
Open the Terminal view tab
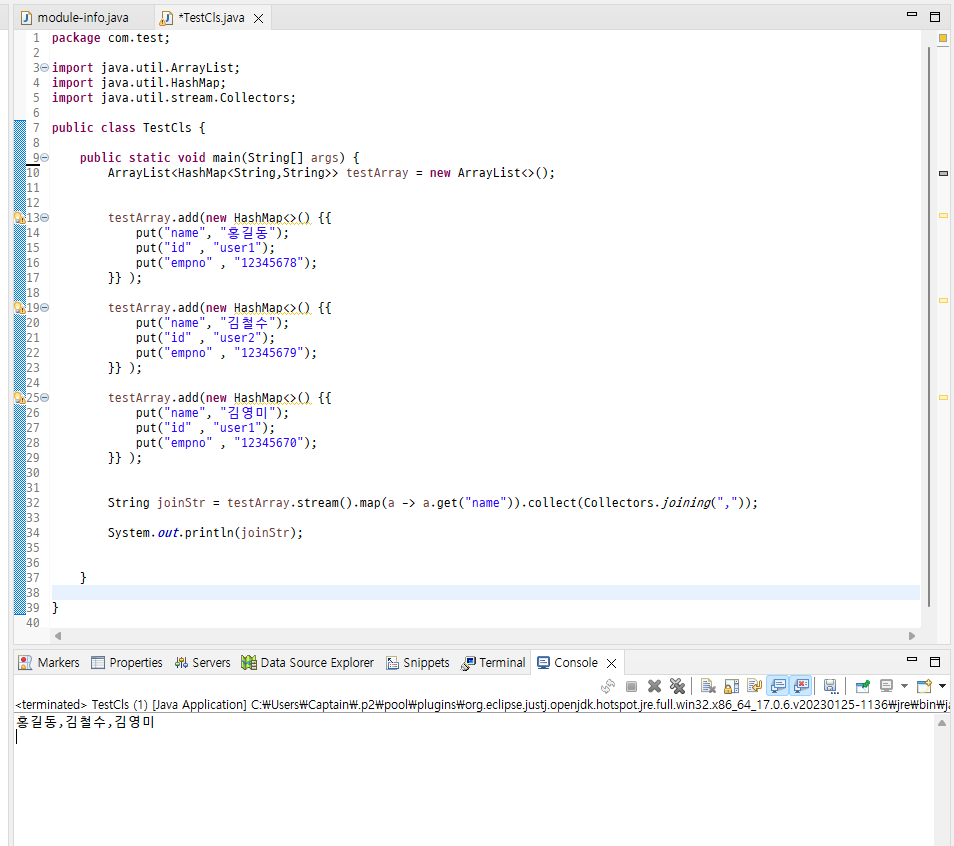coord(493,663)
